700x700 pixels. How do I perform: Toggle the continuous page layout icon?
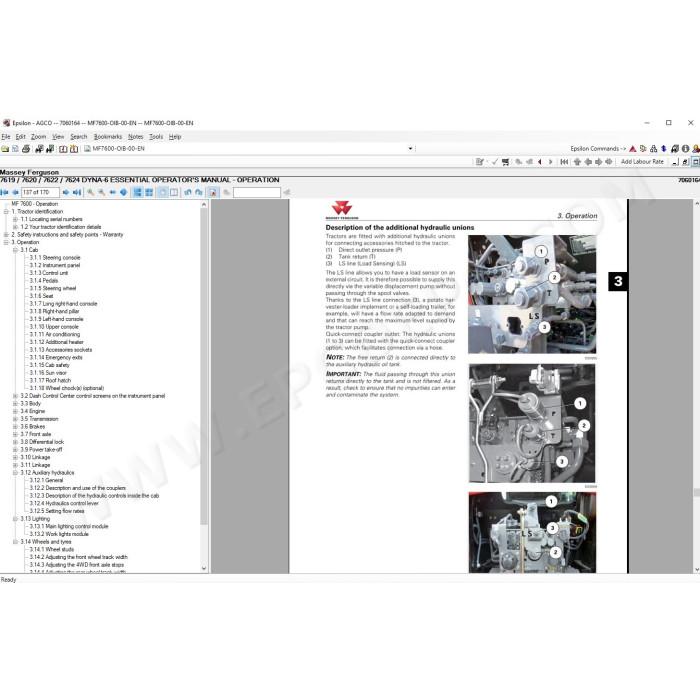coord(138,192)
